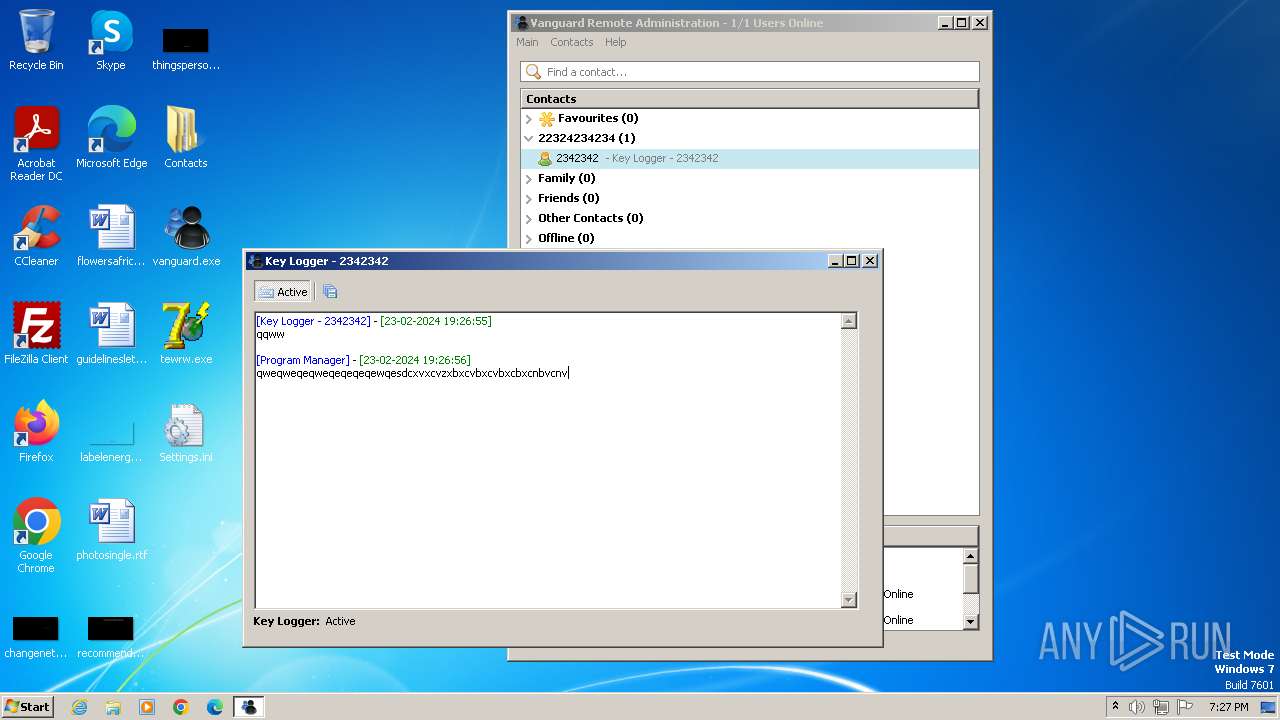Click the clock showing 7:27 PM

coord(1229,707)
